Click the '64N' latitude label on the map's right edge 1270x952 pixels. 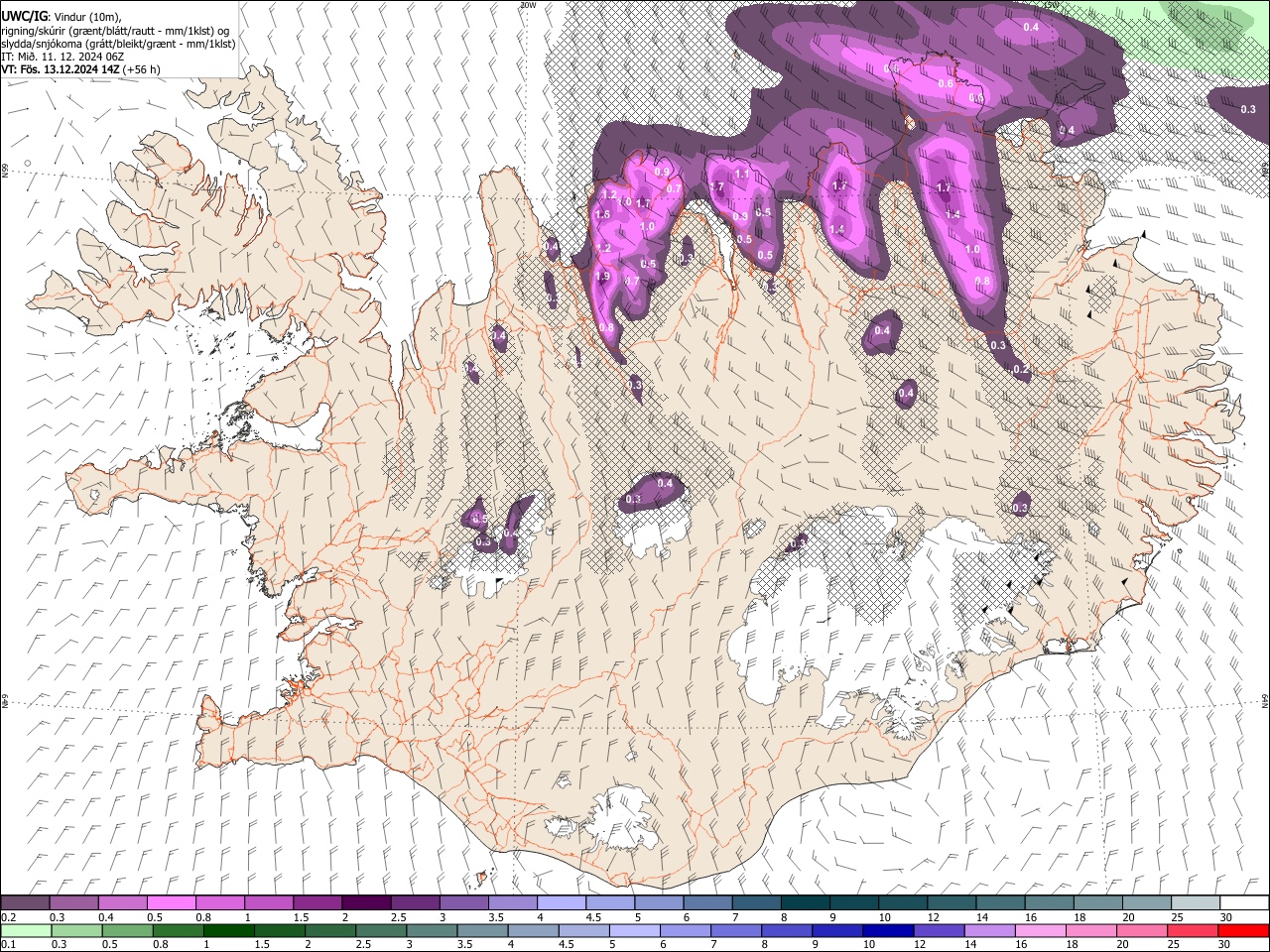pyautogui.click(x=1265, y=700)
